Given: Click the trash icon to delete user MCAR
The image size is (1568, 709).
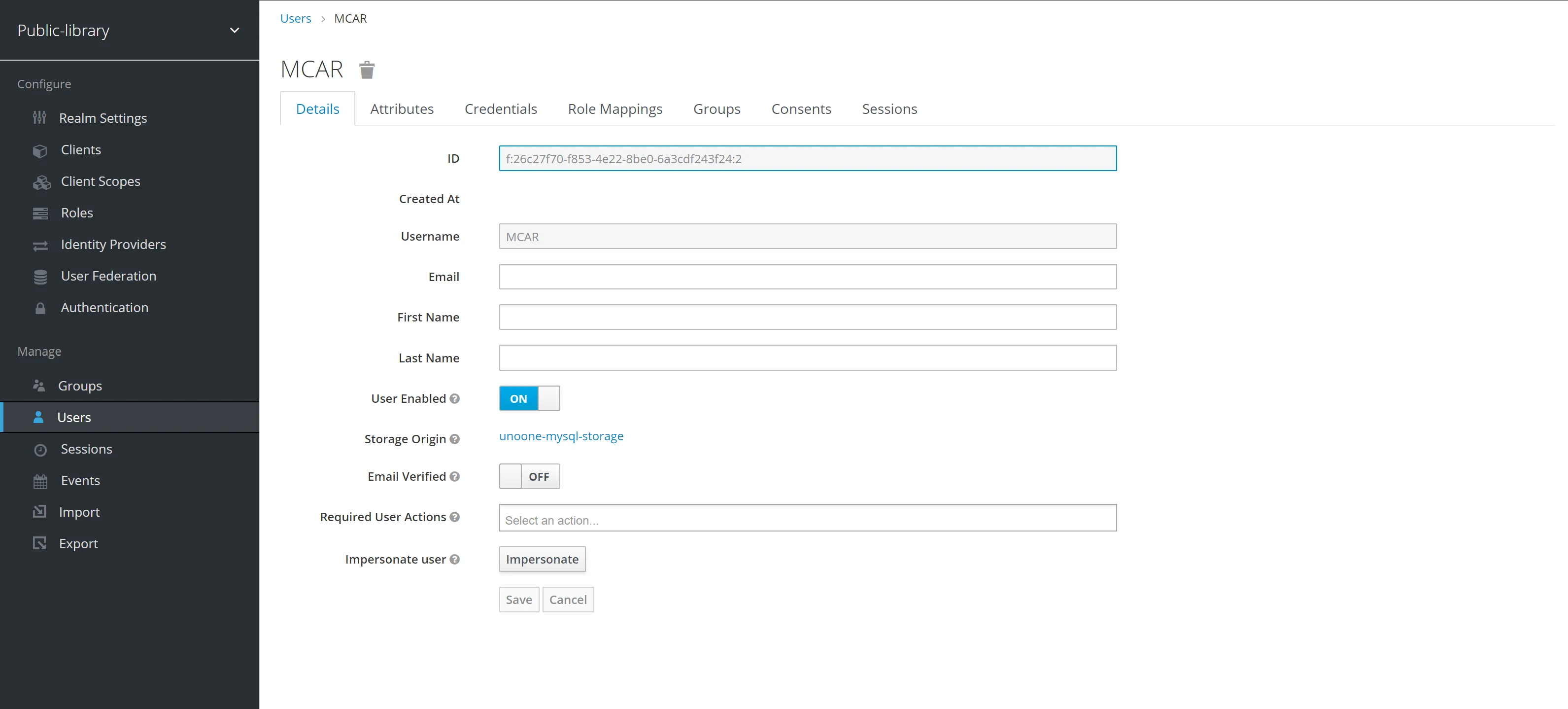Looking at the screenshot, I should click(367, 70).
